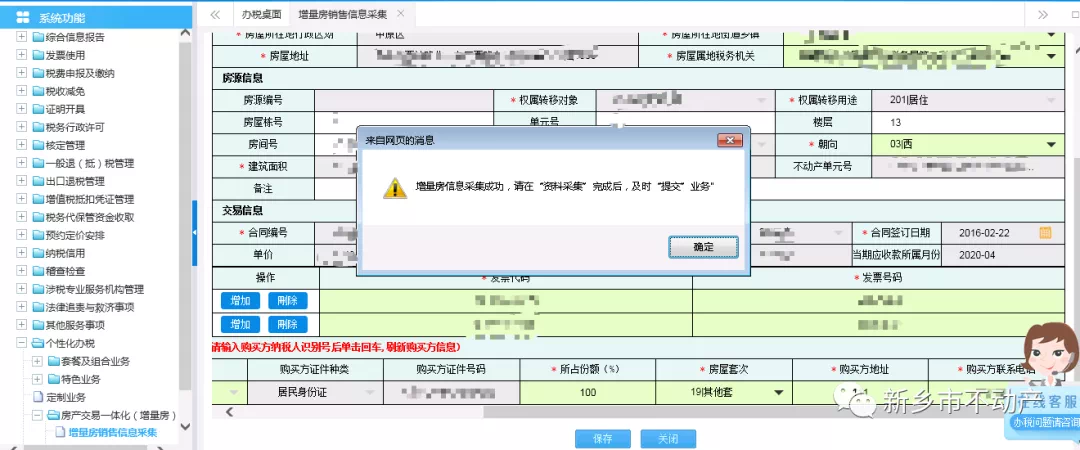The height and width of the screenshot is (450, 1080).
Task: Open 涉税专业服务机构管理 in the sidebar tree
Action: tap(94, 289)
